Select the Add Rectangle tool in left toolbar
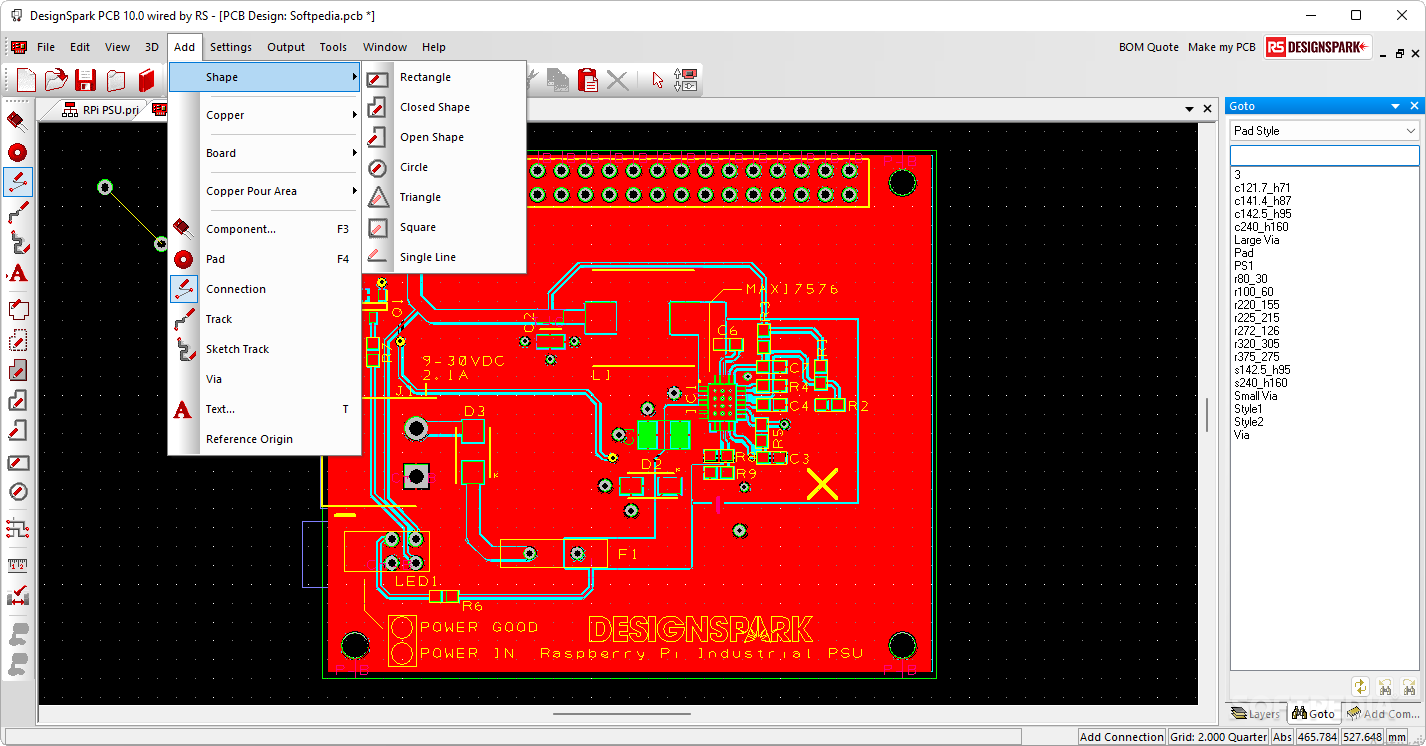Viewport: 1426px width, 746px height. click(17, 462)
